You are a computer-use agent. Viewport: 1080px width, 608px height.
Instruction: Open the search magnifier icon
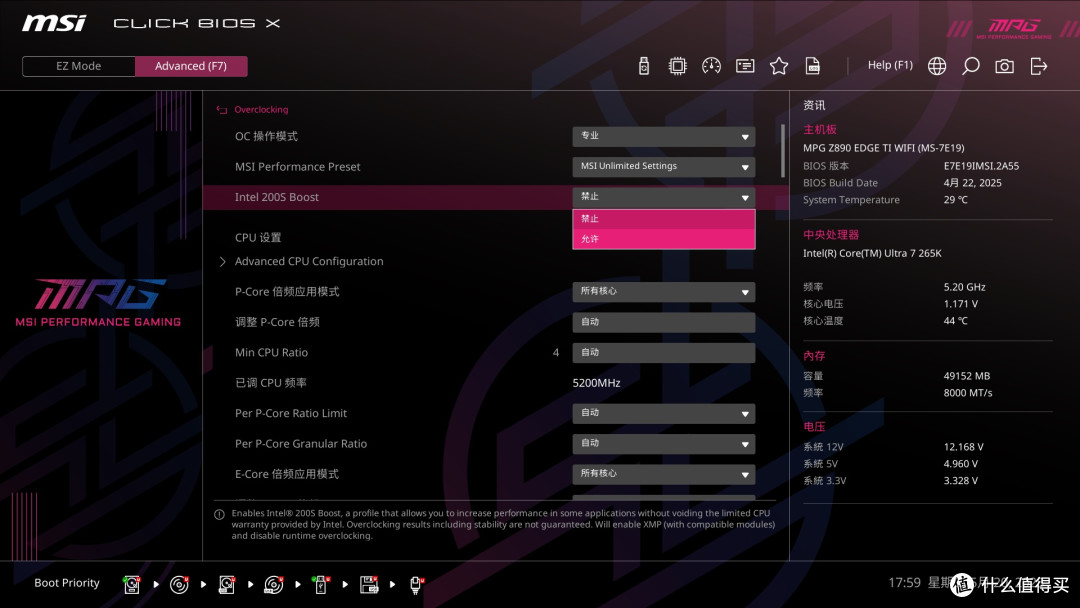pos(970,66)
